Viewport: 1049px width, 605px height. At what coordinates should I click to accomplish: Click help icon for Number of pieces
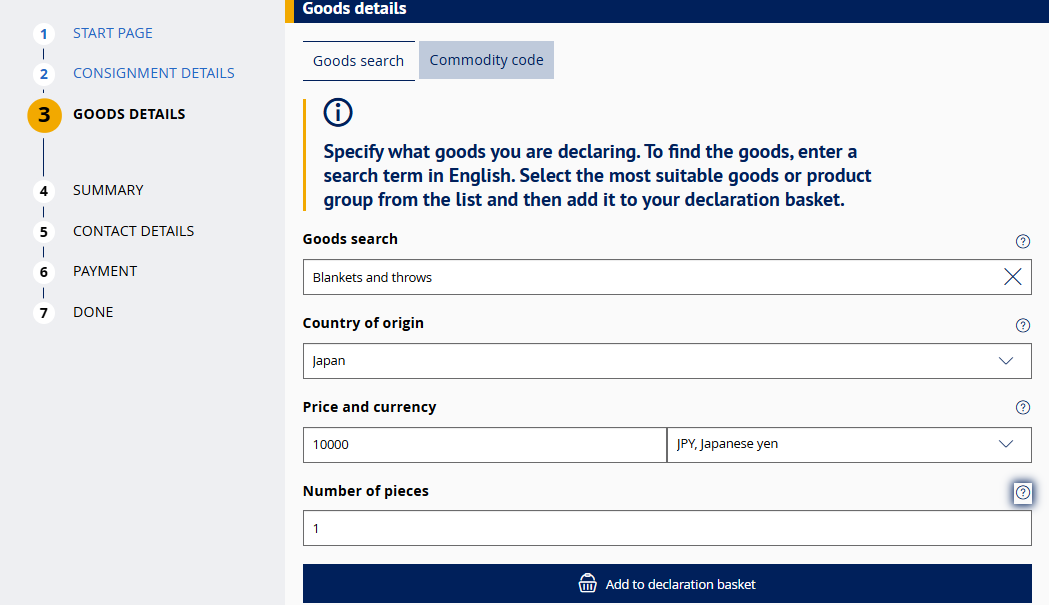pyautogui.click(x=1022, y=492)
